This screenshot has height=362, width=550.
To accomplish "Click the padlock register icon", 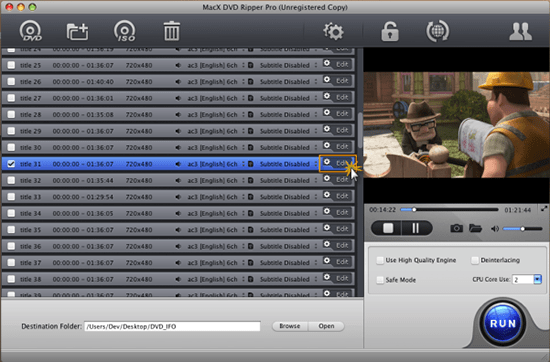I will tap(390, 31).
